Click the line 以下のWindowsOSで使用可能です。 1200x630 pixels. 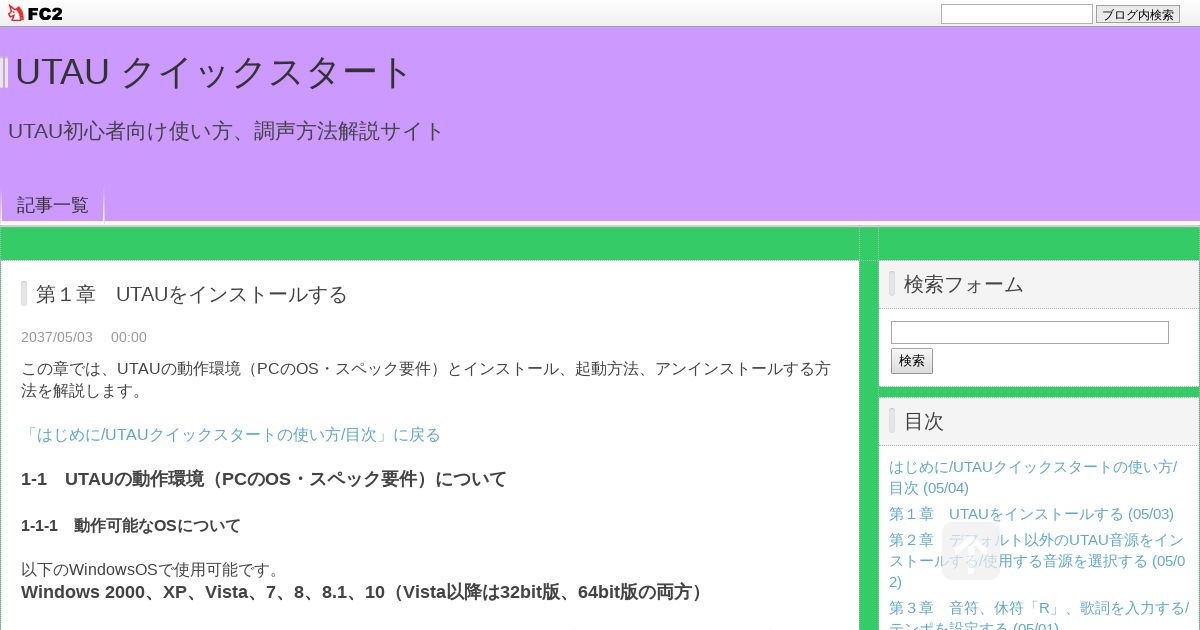point(153,570)
